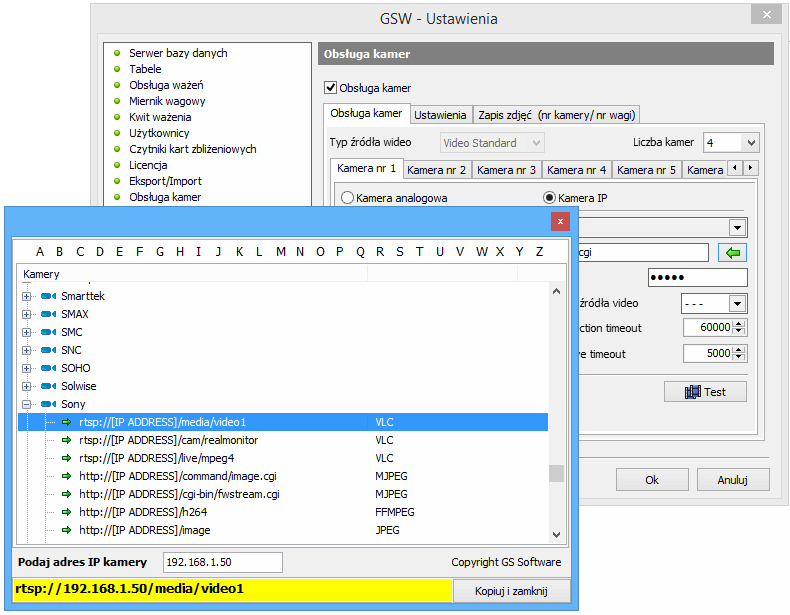This screenshot has height=615, width=790.
Task: Click the camera icon next to Smarttek
Action: [x=48, y=297]
